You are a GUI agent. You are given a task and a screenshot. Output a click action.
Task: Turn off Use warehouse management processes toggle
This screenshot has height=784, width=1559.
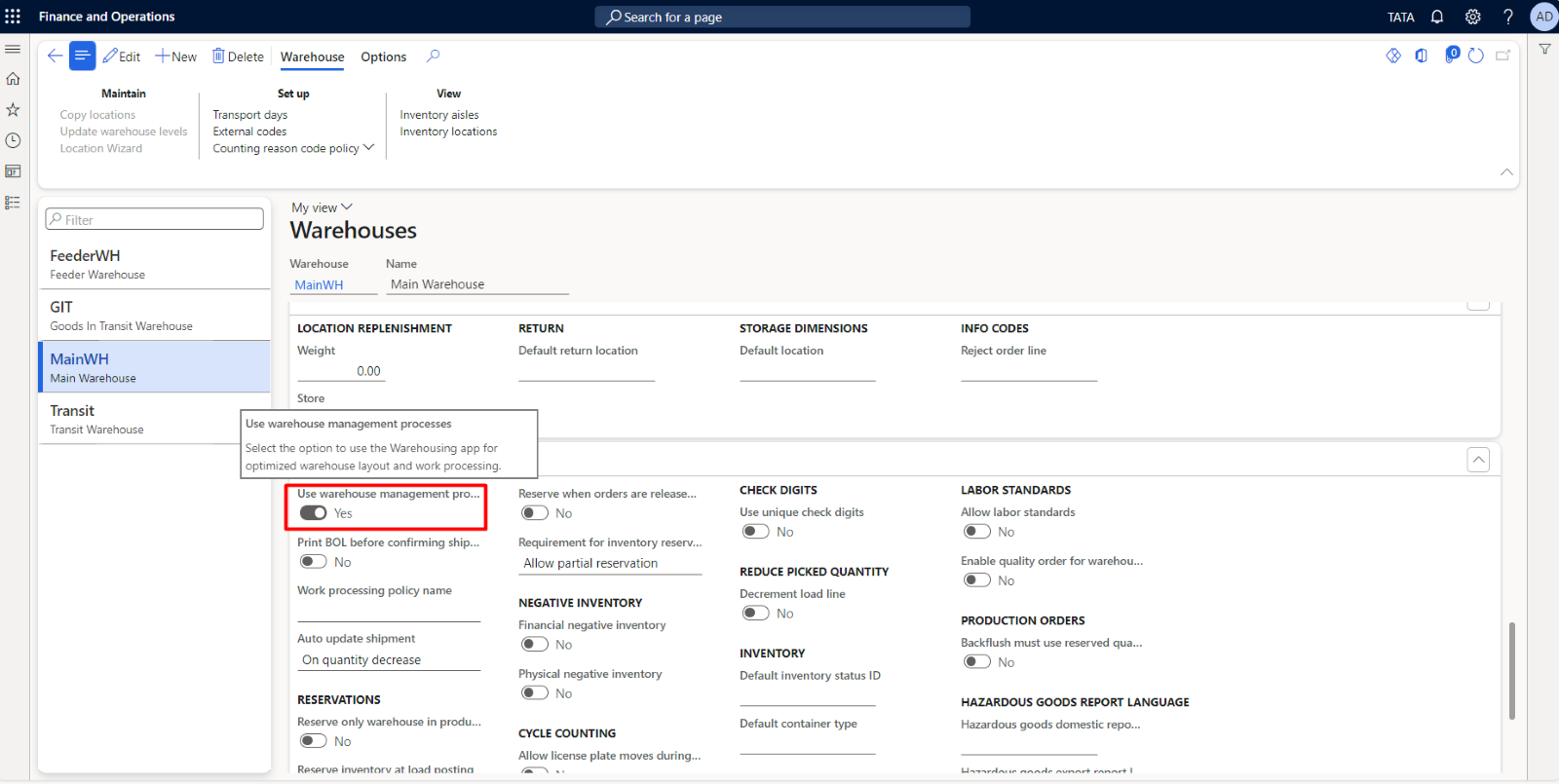pyautogui.click(x=314, y=513)
